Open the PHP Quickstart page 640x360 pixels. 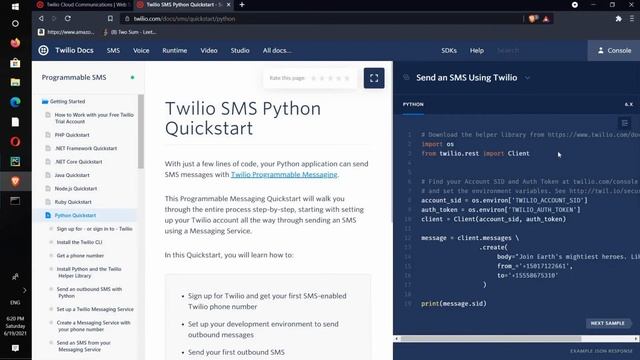(72, 135)
